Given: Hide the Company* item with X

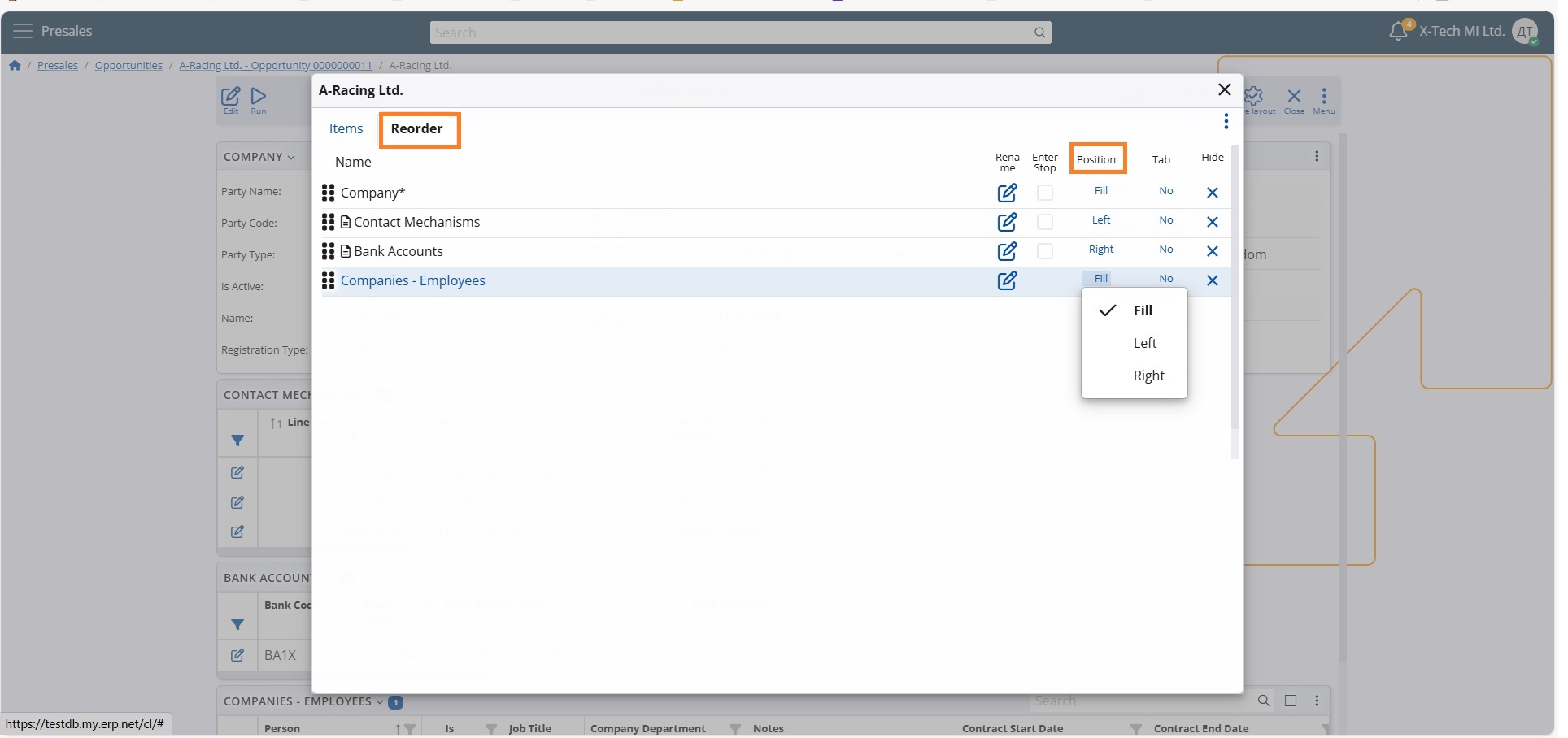Looking at the screenshot, I should tap(1212, 193).
